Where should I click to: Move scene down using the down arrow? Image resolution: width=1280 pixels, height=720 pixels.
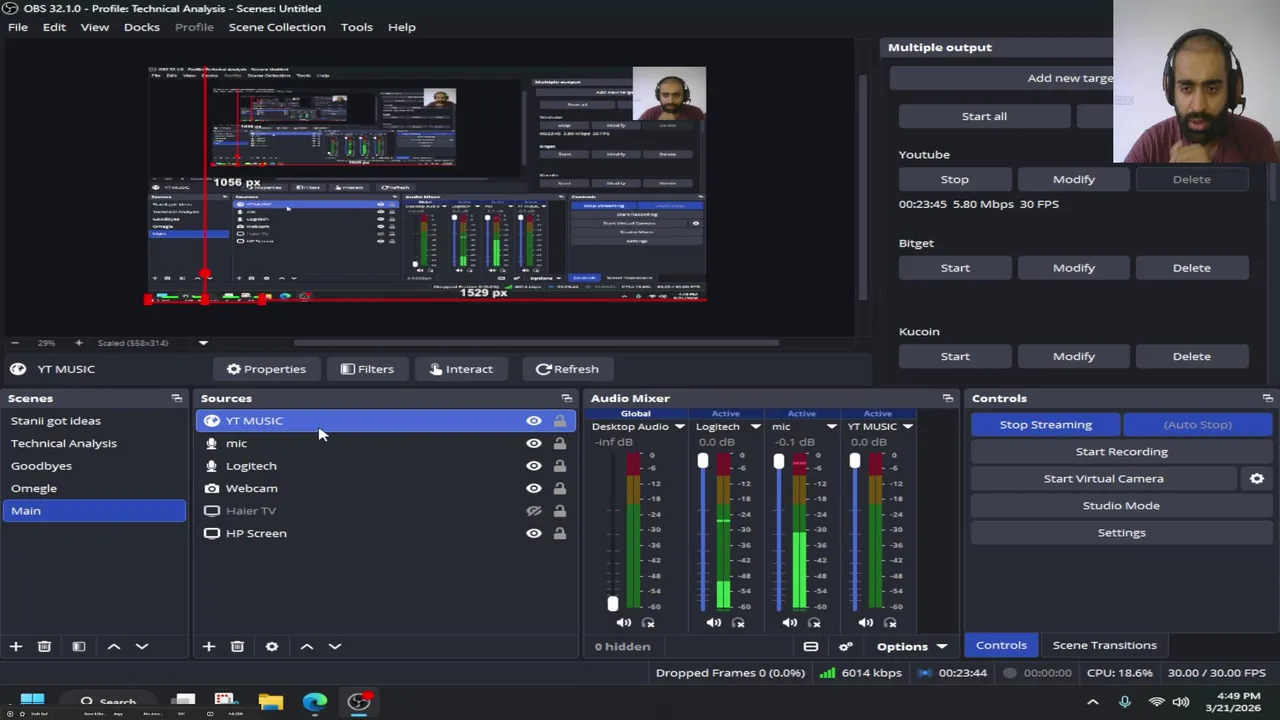coord(142,647)
